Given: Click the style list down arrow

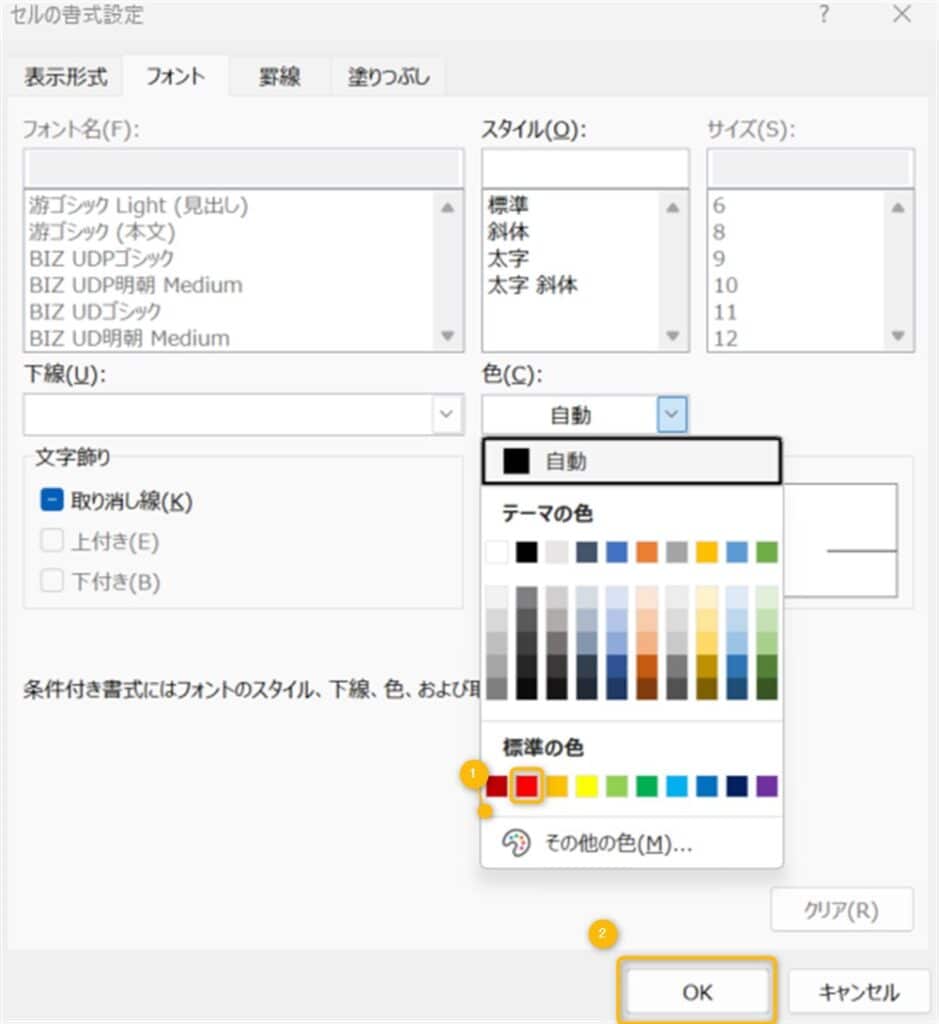Looking at the screenshot, I should coord(673,336).
